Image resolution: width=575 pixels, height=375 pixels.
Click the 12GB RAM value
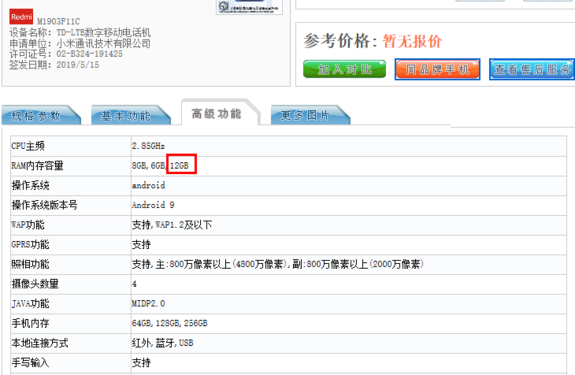pos(179,166)
